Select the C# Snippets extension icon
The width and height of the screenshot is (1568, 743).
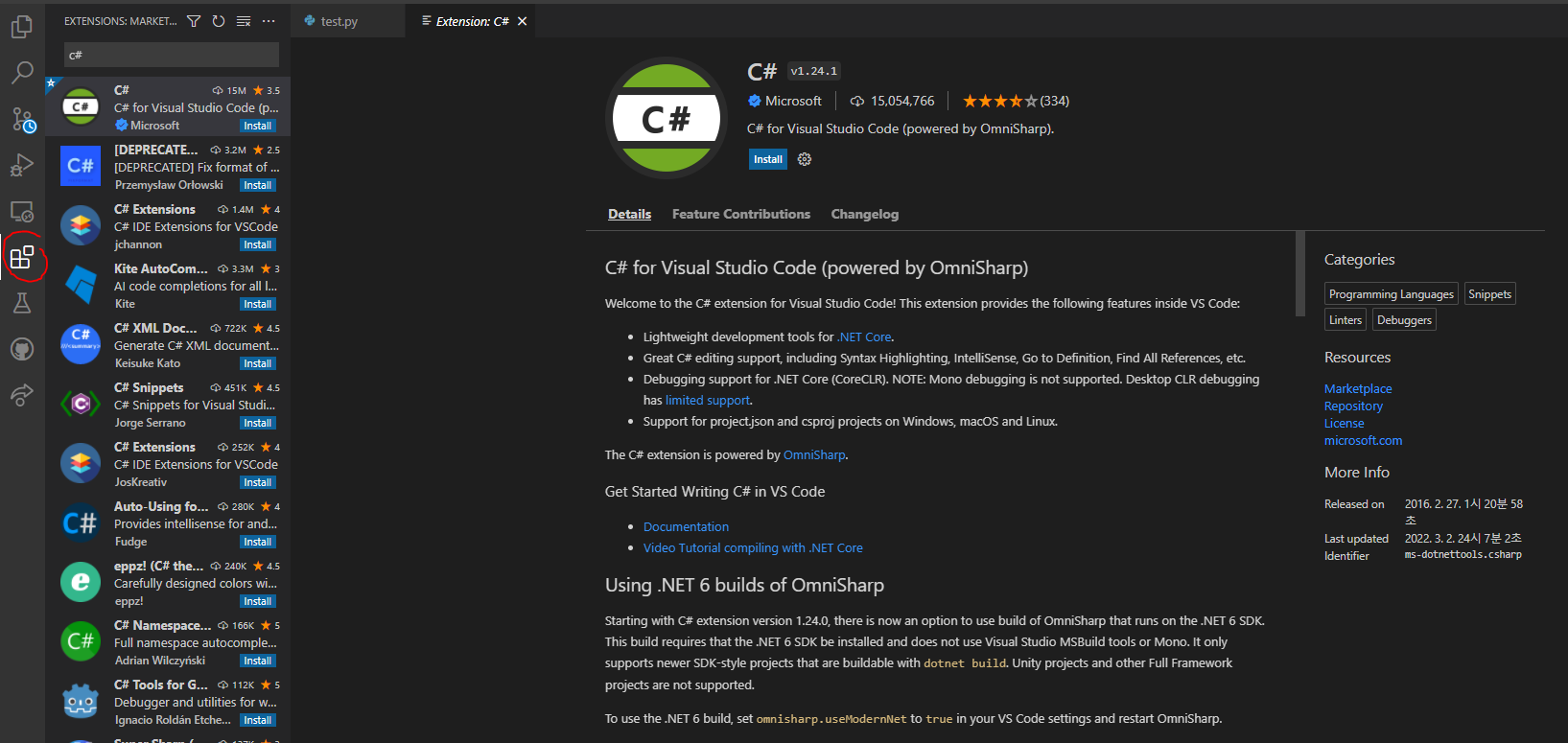(x=81, y=404)
